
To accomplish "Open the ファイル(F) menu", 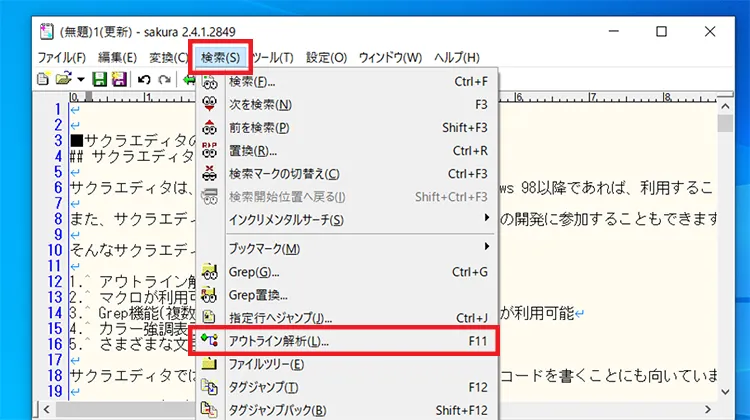I will pyautogui.click(x=62, y=57).
